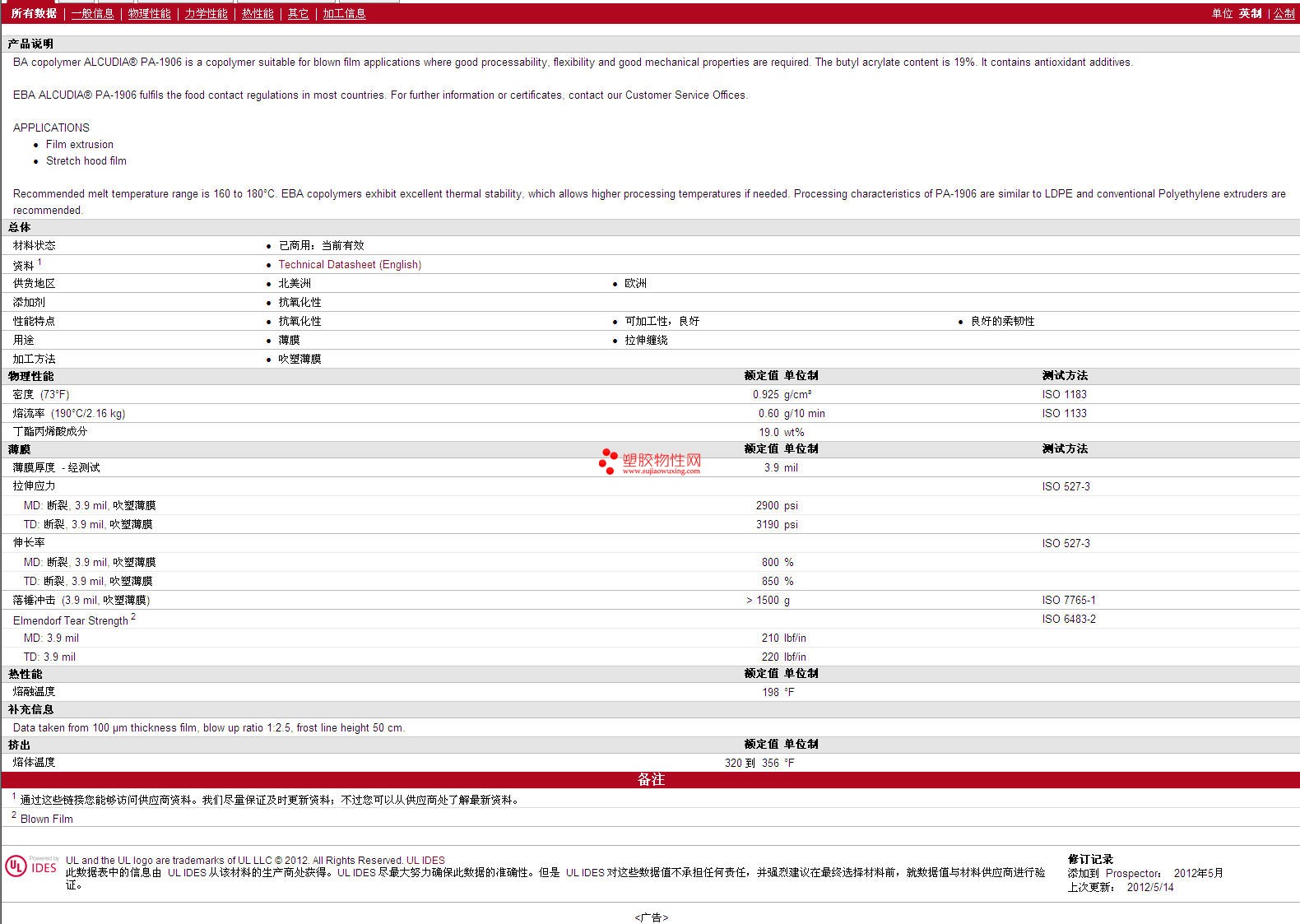Open the 力学性能 tab
The width and height of the screenshot is (1300, 924).
point(206,14)
